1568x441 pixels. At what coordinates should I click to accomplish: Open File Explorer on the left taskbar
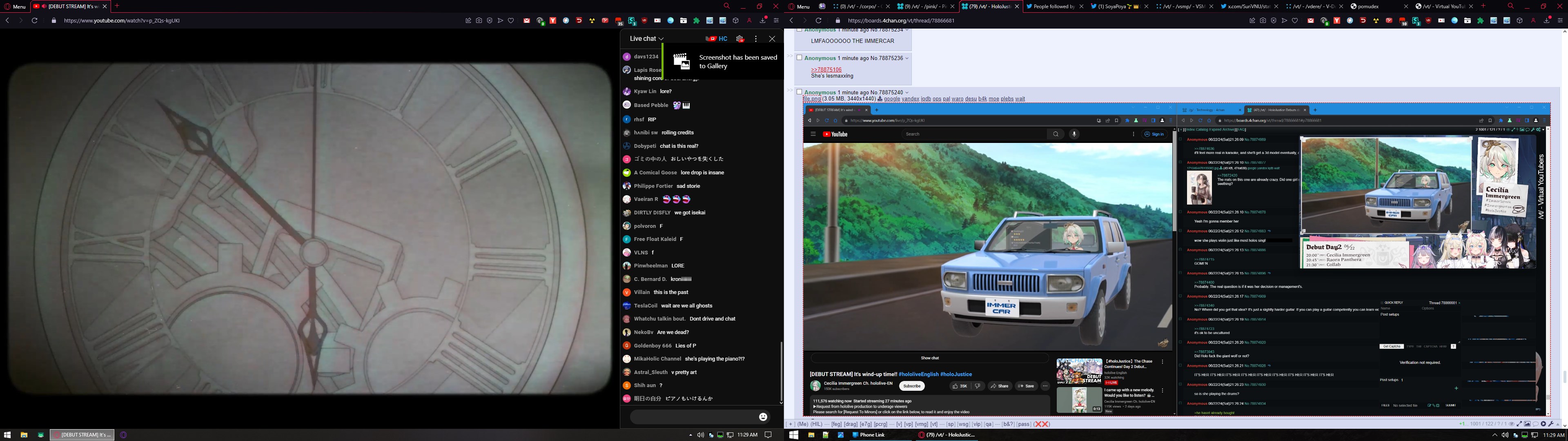(24, 435)
